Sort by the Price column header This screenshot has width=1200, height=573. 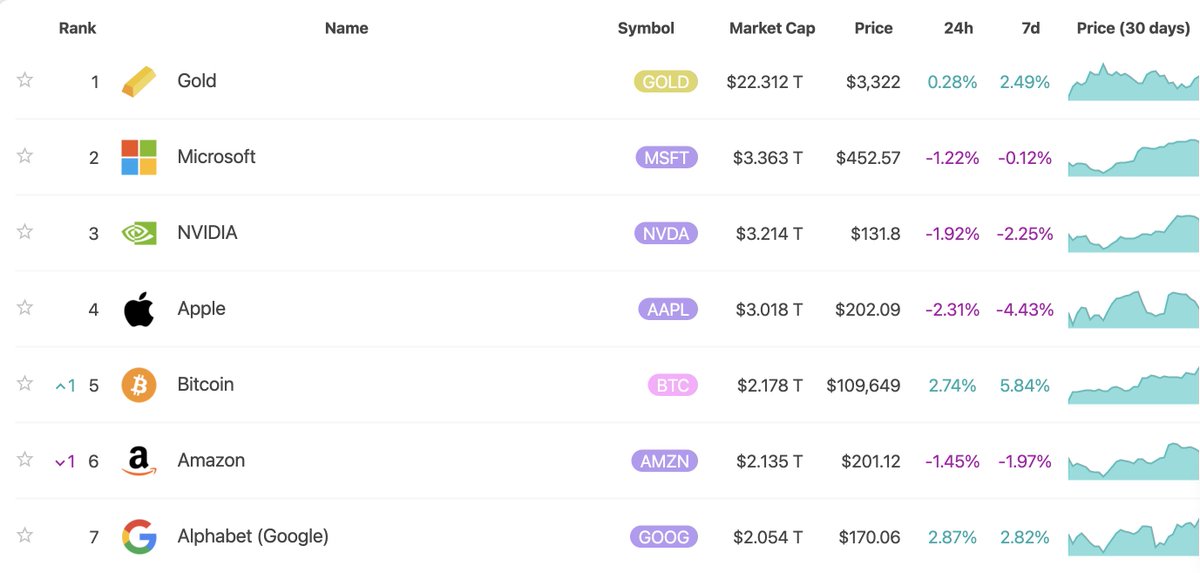[x=873, y=28]
